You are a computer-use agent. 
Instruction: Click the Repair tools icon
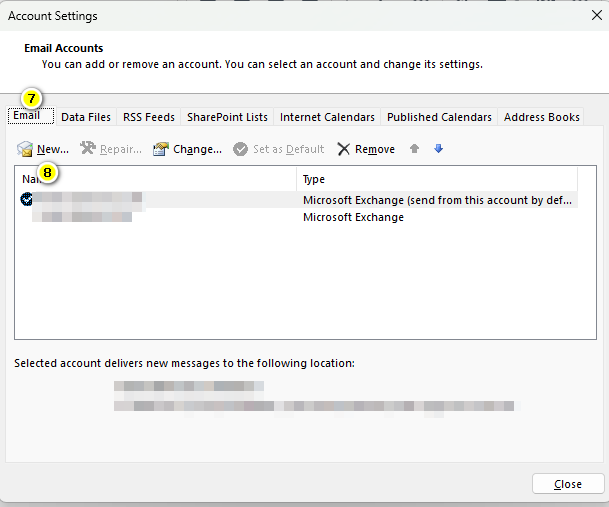88,149
